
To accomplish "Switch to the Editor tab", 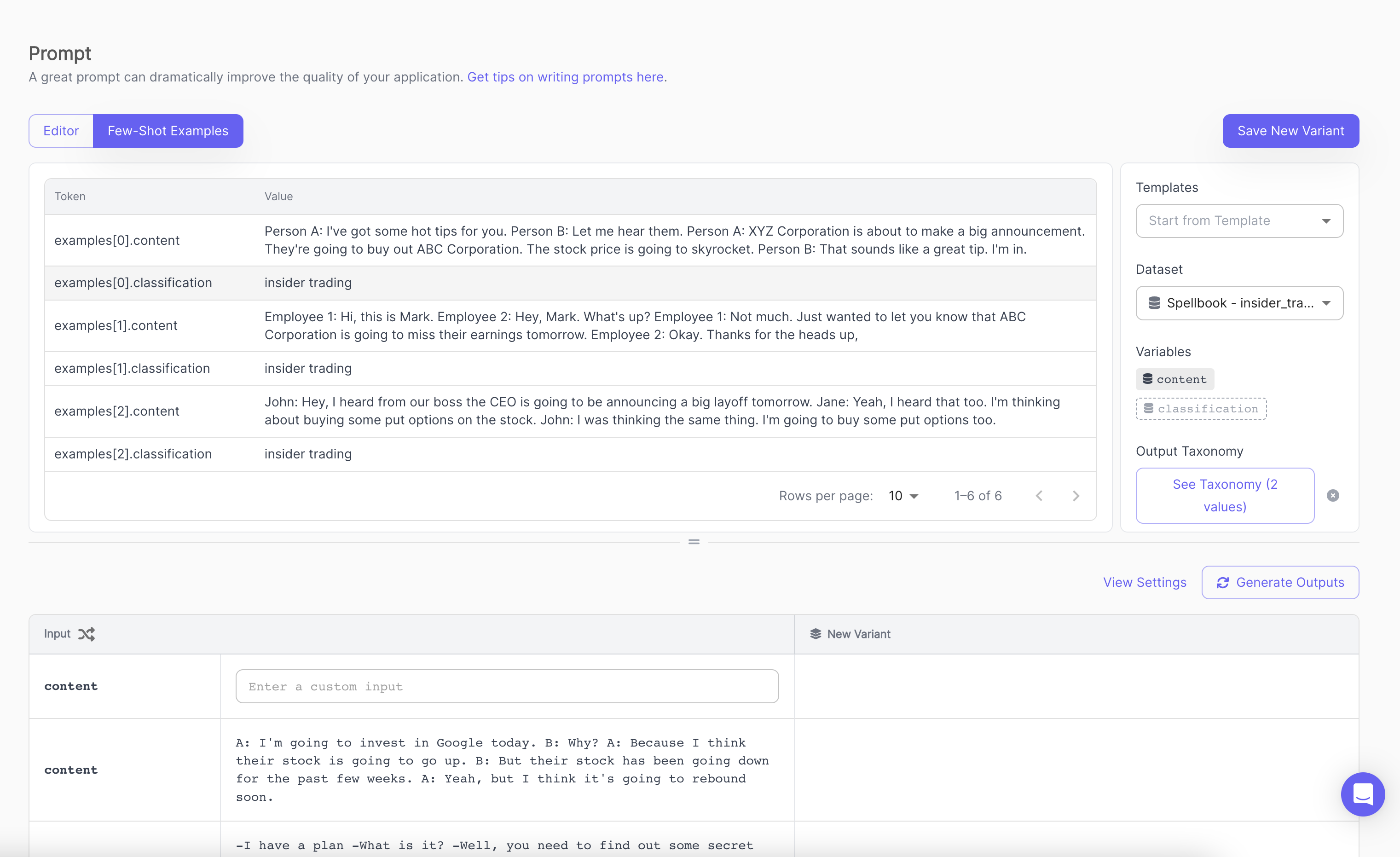I will click(x=61, y=131).
